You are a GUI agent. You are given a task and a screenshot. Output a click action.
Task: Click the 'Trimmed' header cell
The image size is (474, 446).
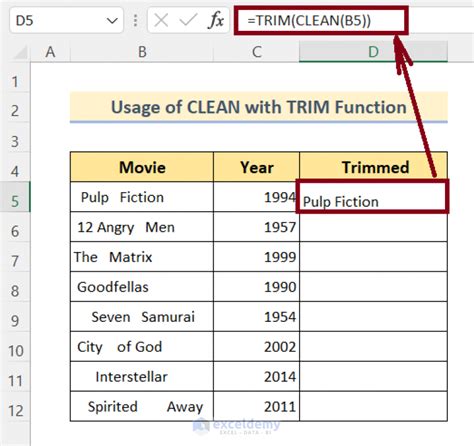[x=373, y=167]
